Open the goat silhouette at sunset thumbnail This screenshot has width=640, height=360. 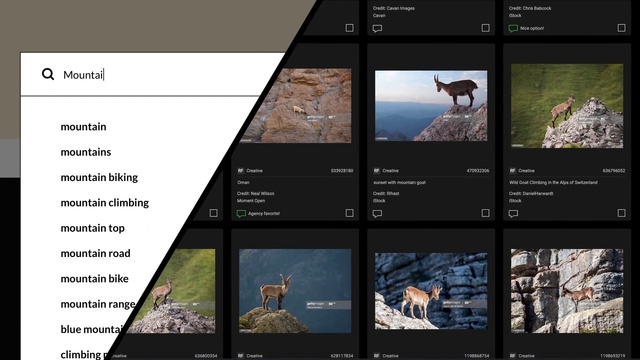tap(431, 106)
